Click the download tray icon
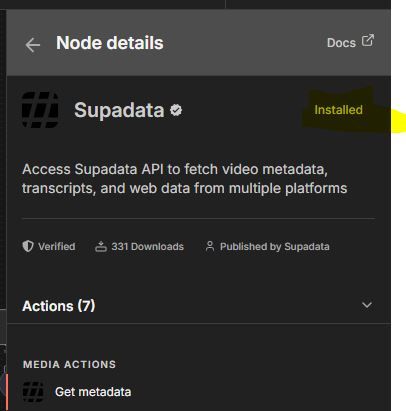Screen dimensions: 406x411 pyautogui.click(x=101, y=247)
